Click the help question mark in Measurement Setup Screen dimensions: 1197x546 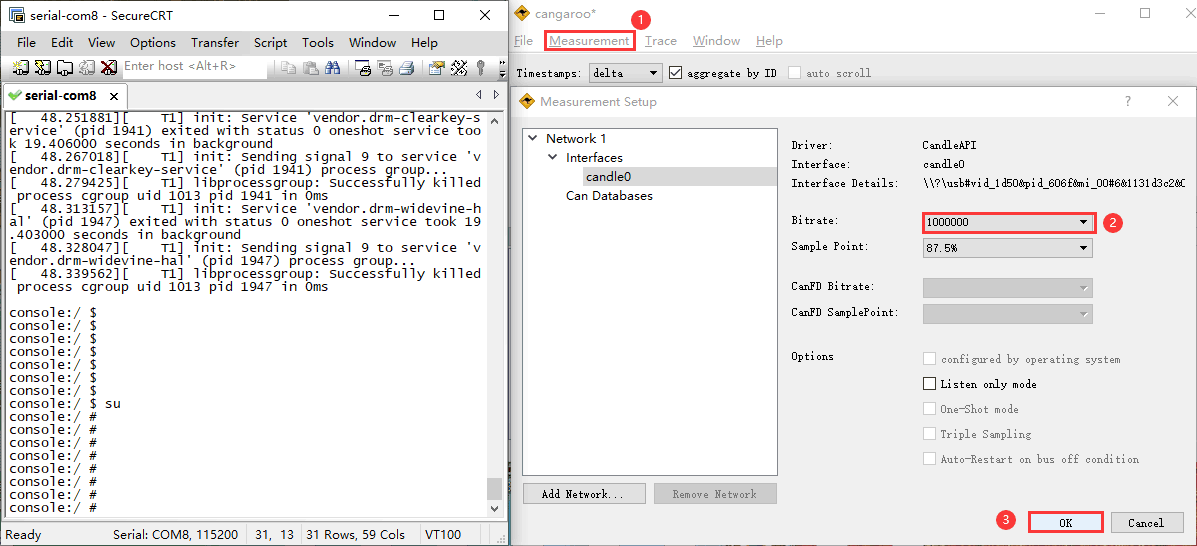[x=1128, y=101]
